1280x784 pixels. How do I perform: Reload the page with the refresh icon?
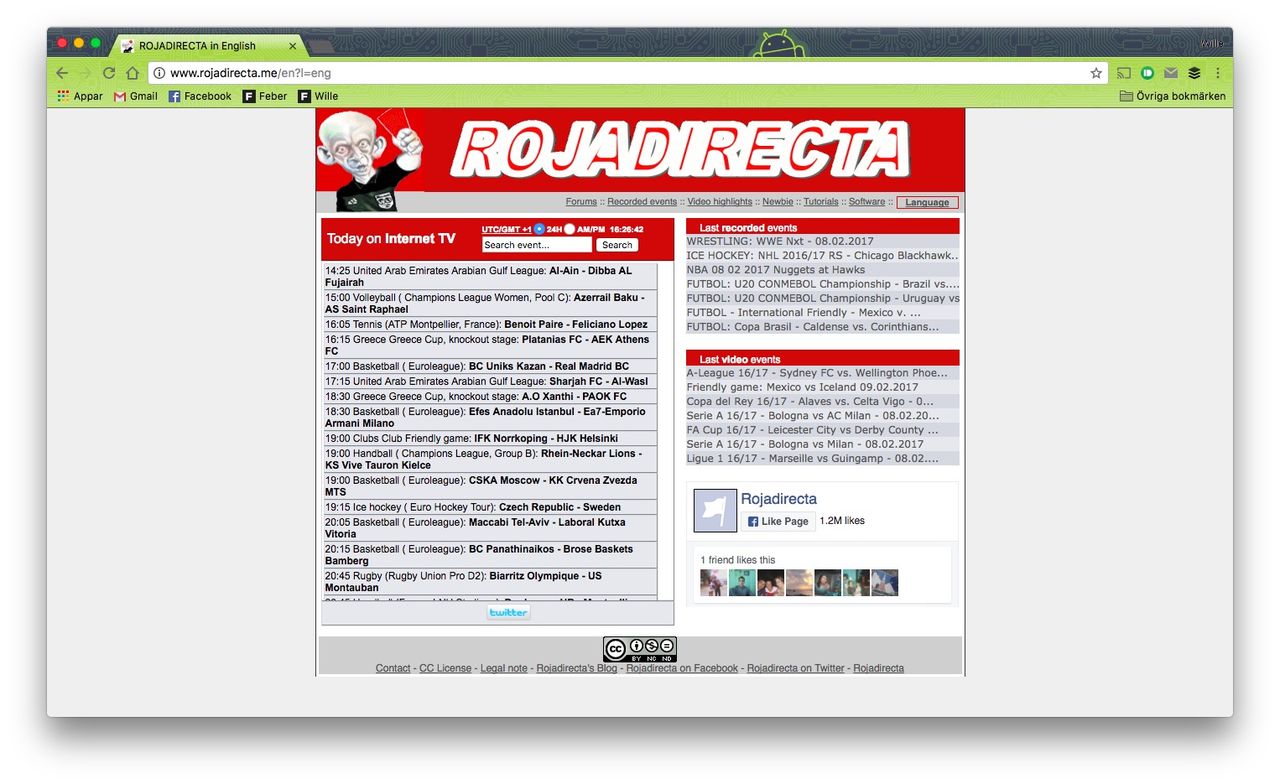coord(109,73)
